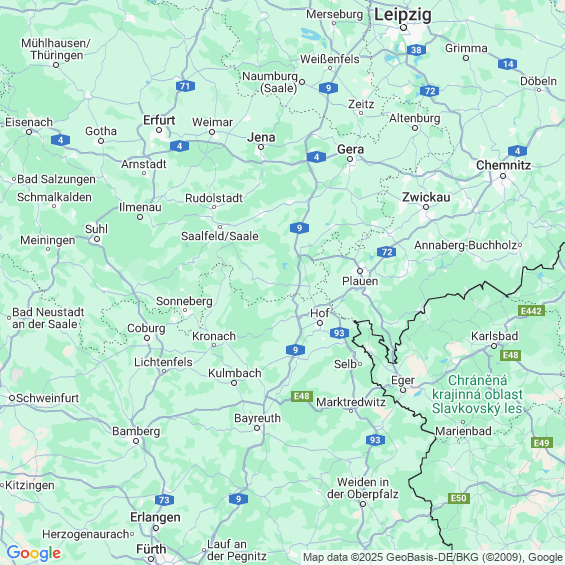Click the A93 shield near Hof
The image size is (565, 565).
(x=339, y=333)
